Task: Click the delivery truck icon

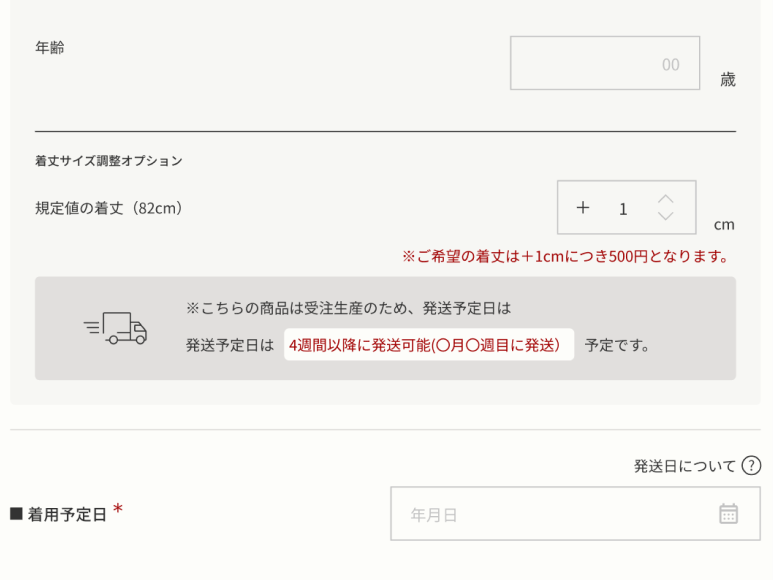Action: coord(115,328)
